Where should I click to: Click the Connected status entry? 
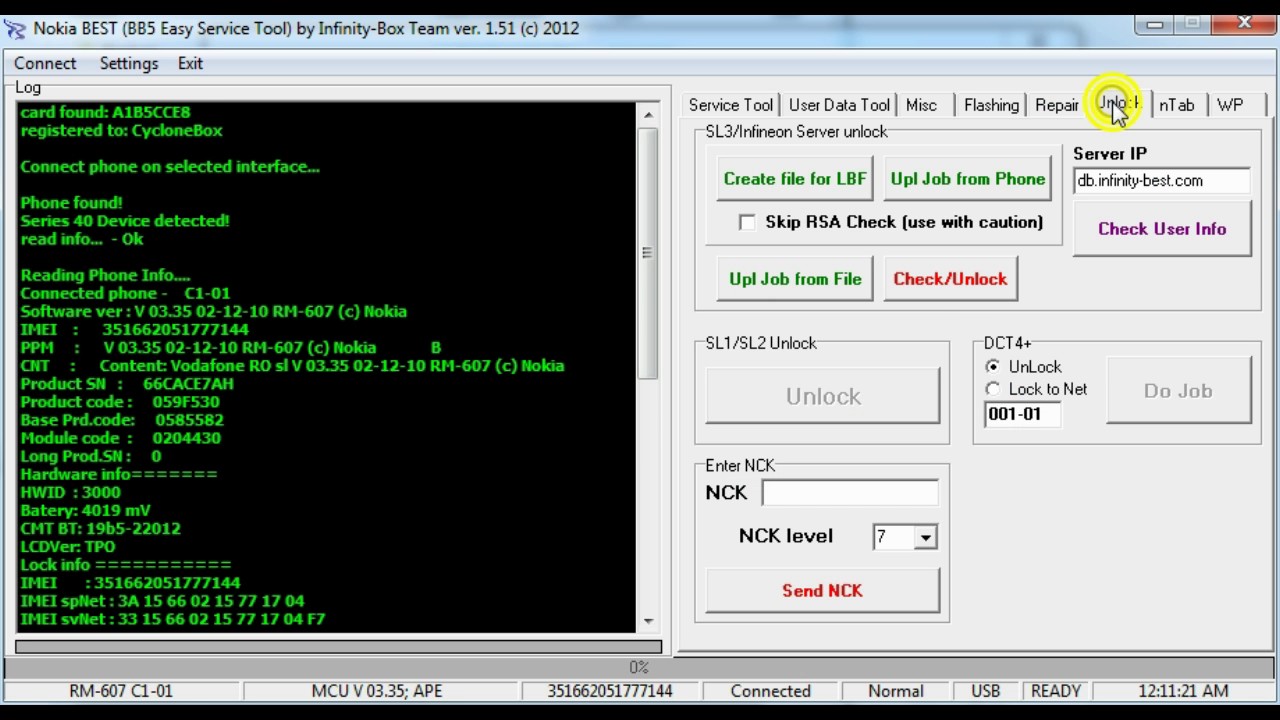click(770, 691)
